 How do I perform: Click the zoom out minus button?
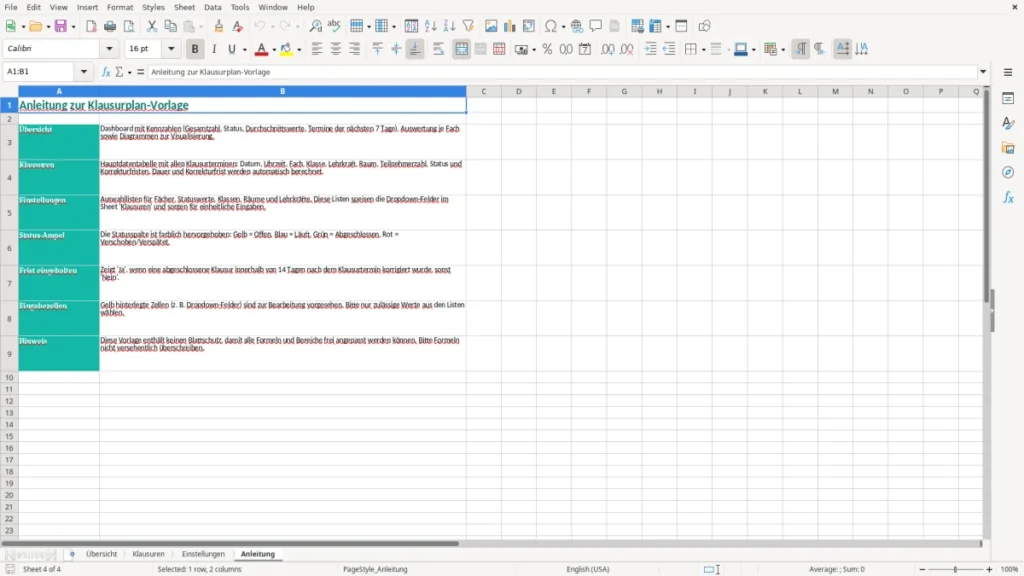point(922,569)
